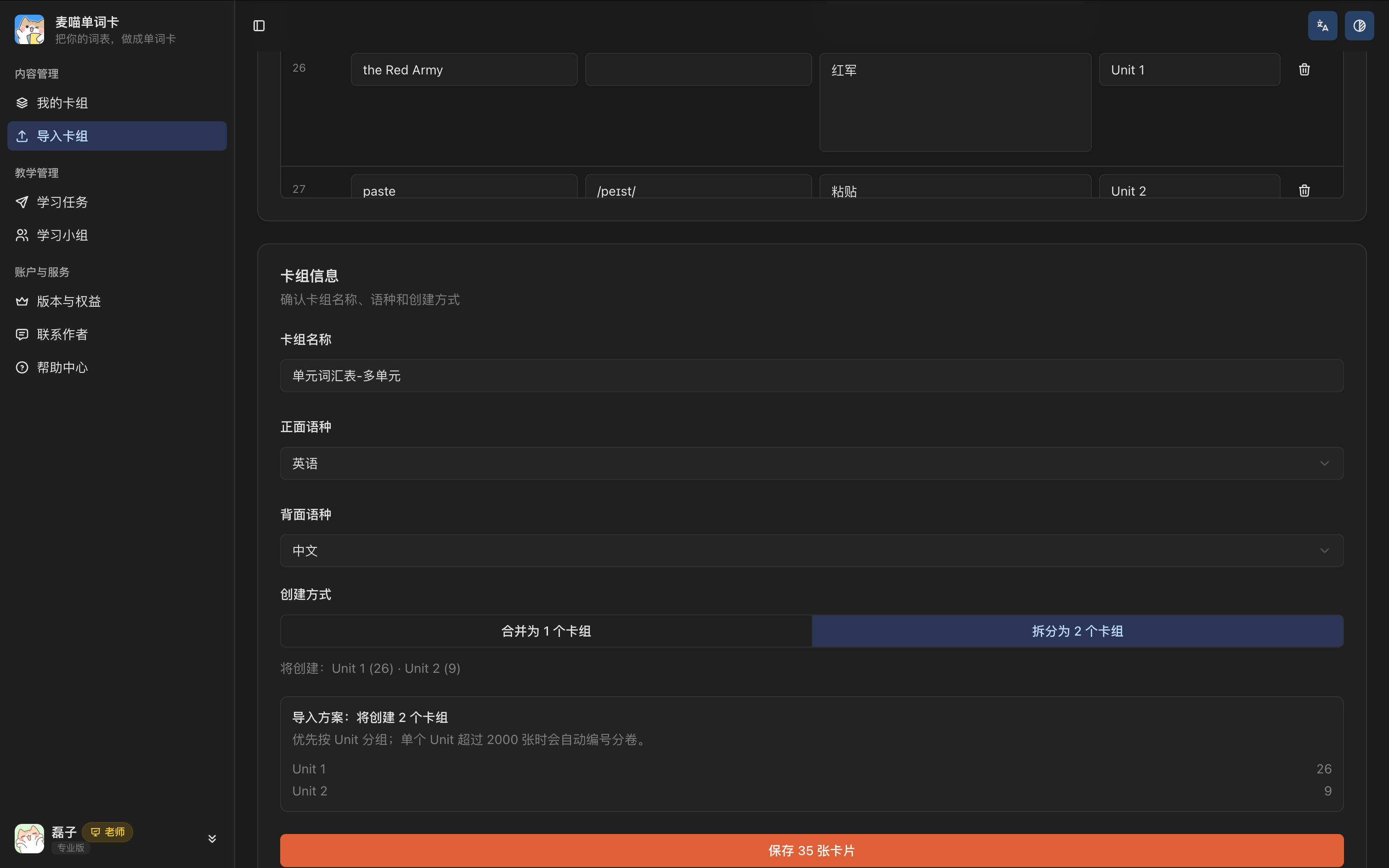Open 我的卡组 in sidebar

point(117,103)
